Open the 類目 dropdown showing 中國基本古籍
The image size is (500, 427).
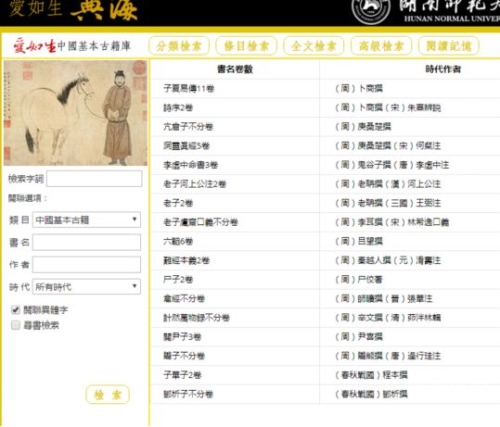86,220
